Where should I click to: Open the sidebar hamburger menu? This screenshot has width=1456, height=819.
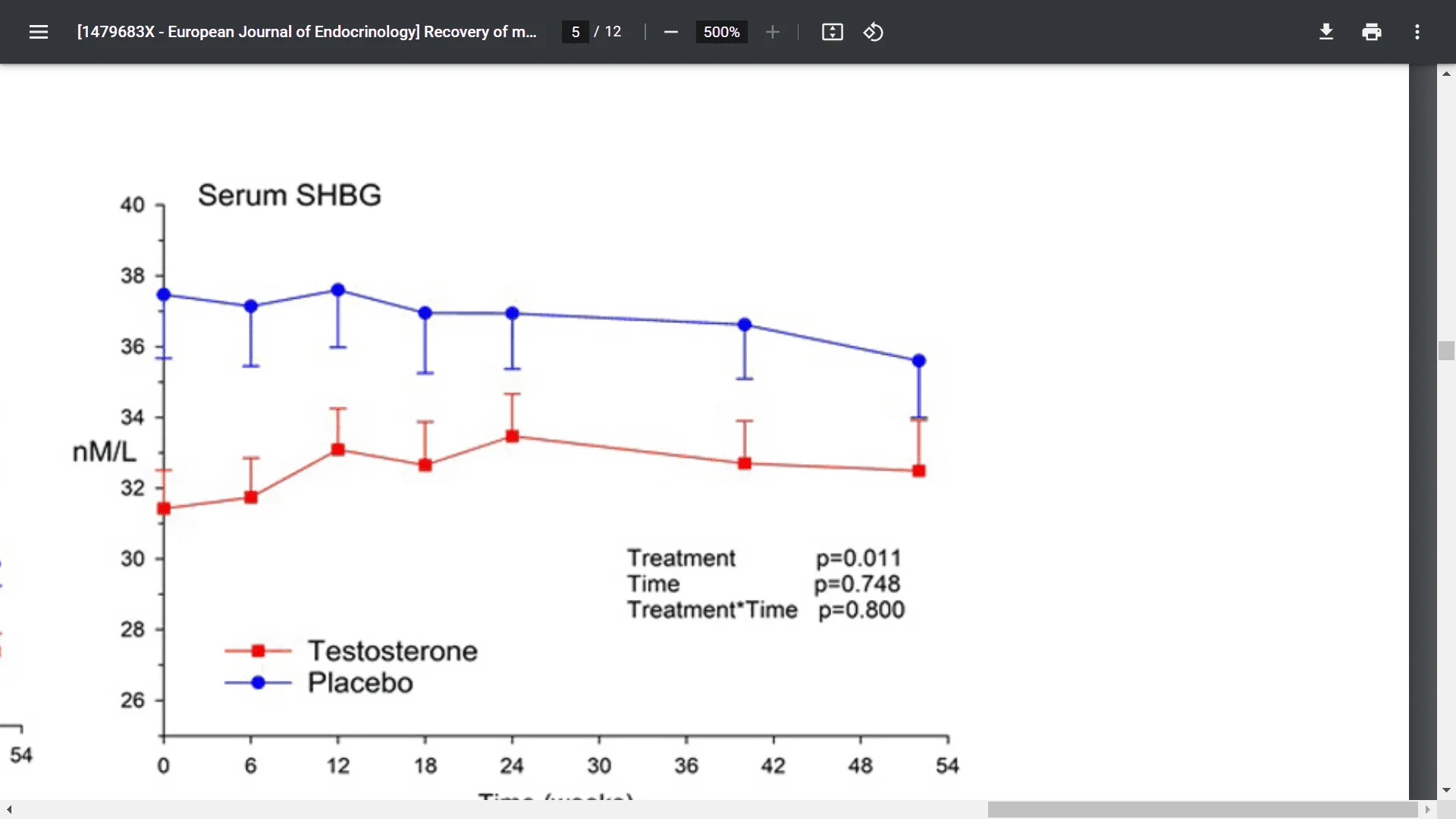39,32
